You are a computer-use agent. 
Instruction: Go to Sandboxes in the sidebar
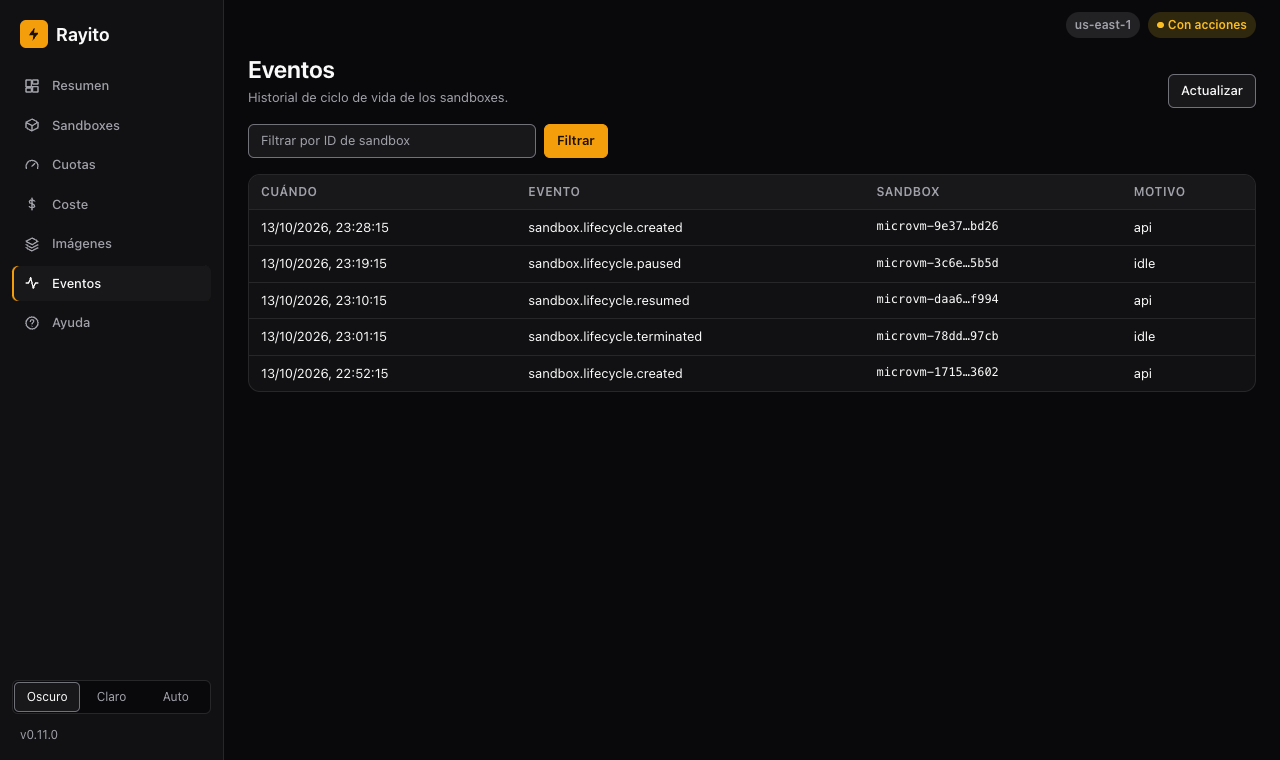pyautogui.click(x=112, y=126)
